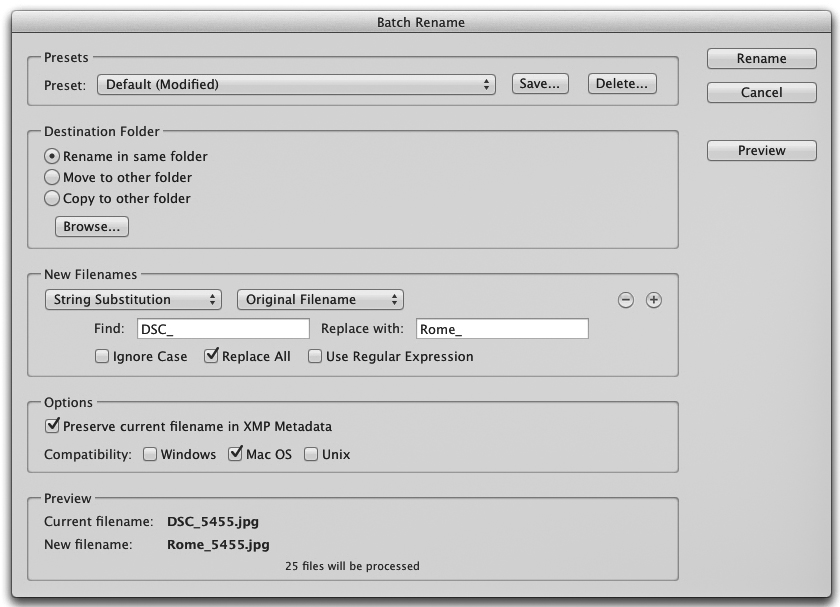Screen dimensions: 840x607
Task: Delete the selected preset
Action: 622,84
